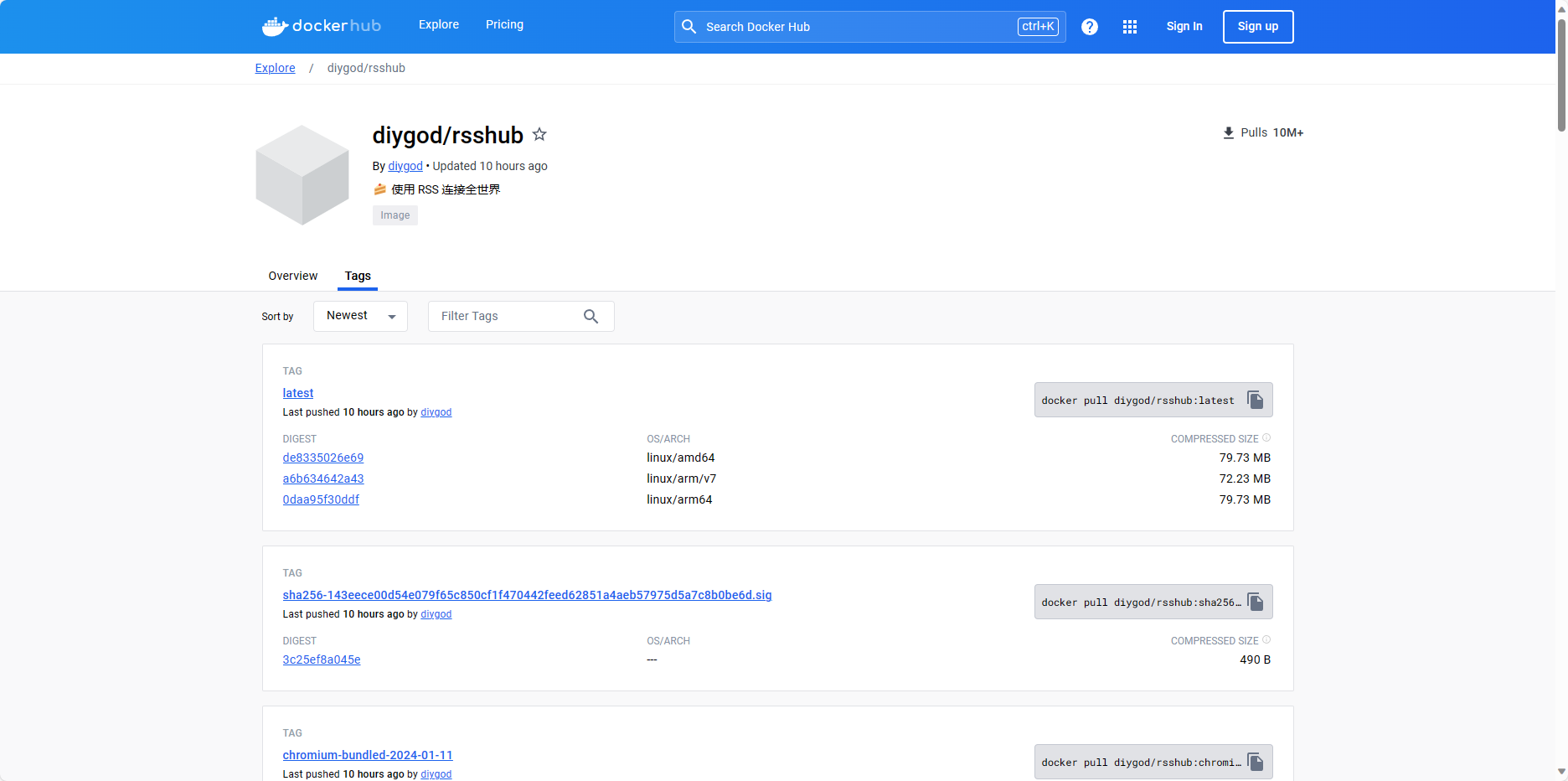Click the linux/arm/v7 architecture entry

682,478
